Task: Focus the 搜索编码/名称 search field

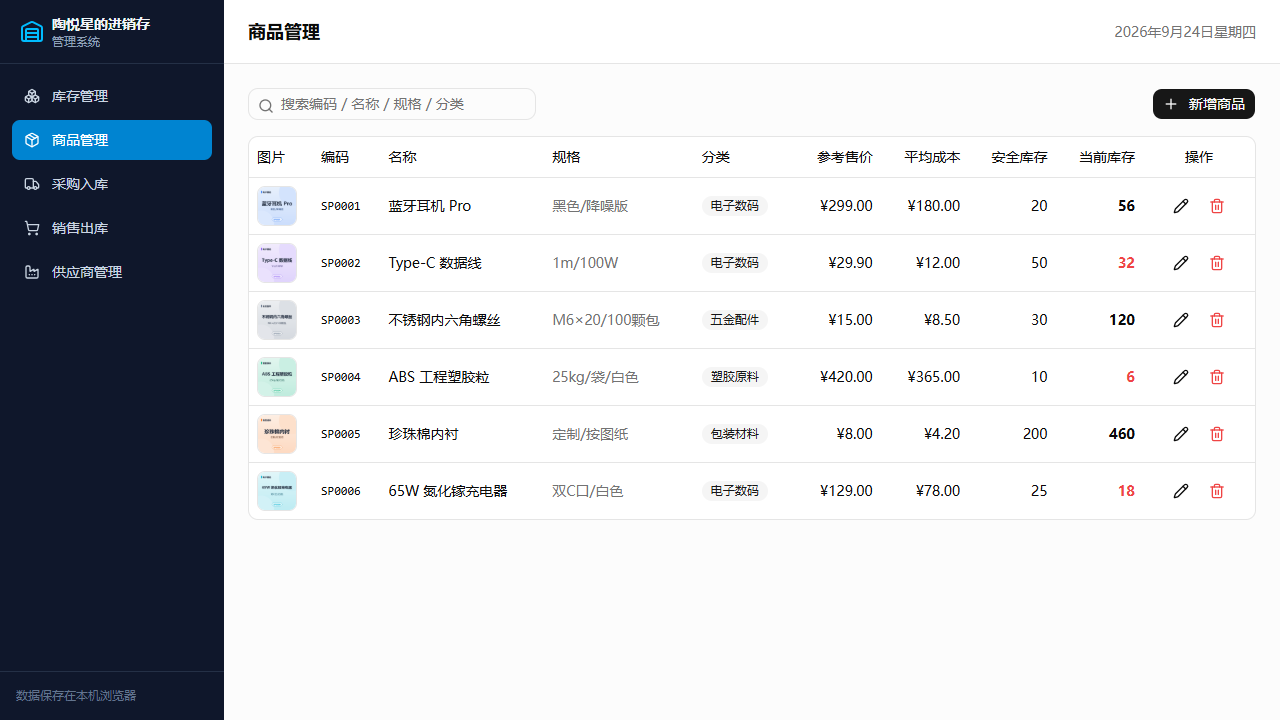Action: pyautogui.click(x=392, y=104)
